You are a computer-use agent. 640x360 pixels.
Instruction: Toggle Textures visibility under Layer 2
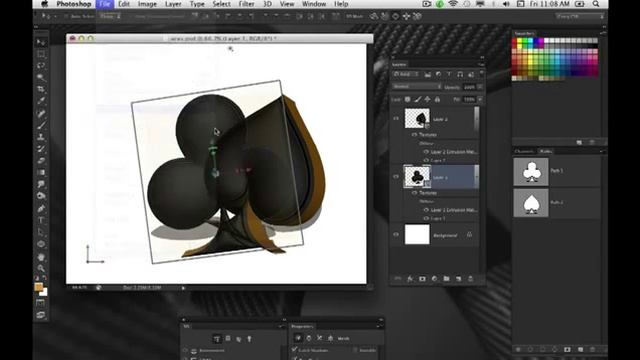point(414,134)
